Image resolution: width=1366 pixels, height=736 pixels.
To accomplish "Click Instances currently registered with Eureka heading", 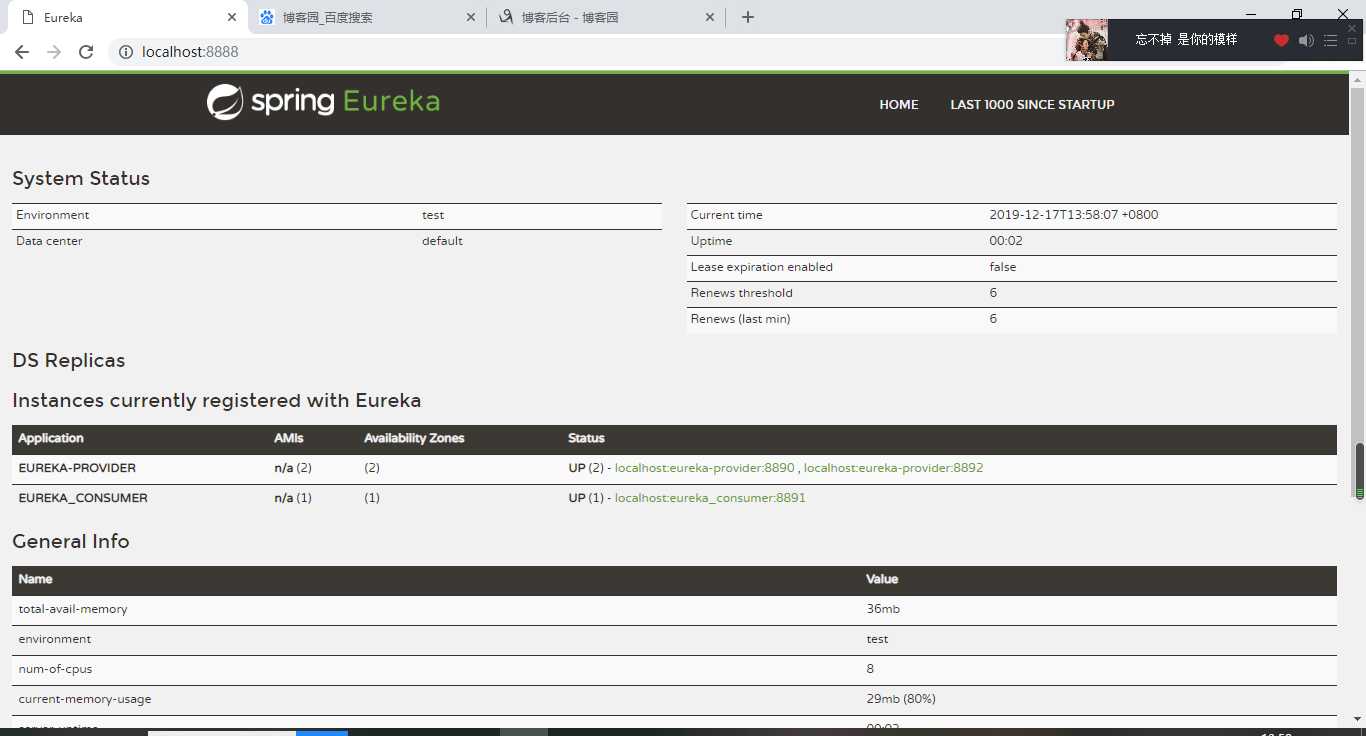I will pos(217,401).
